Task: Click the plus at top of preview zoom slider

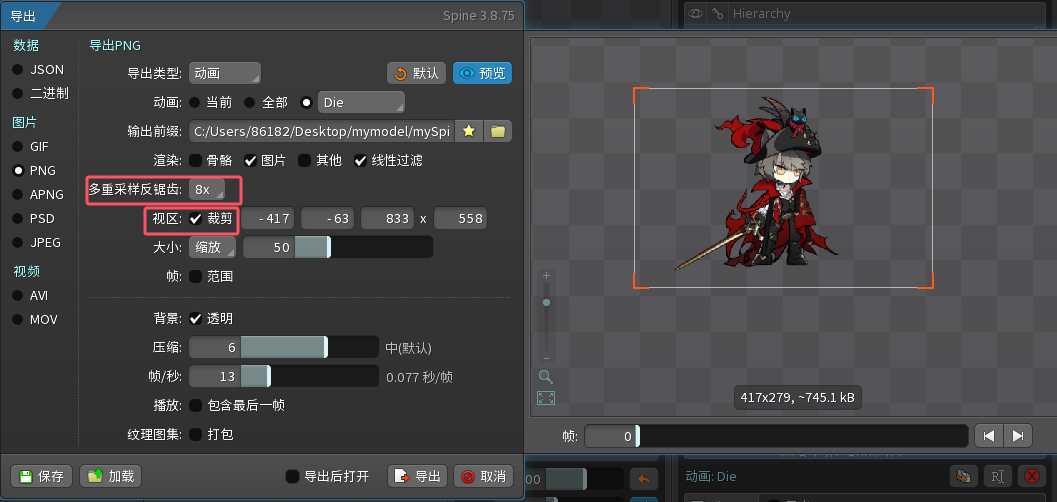Action: point(546,276)
